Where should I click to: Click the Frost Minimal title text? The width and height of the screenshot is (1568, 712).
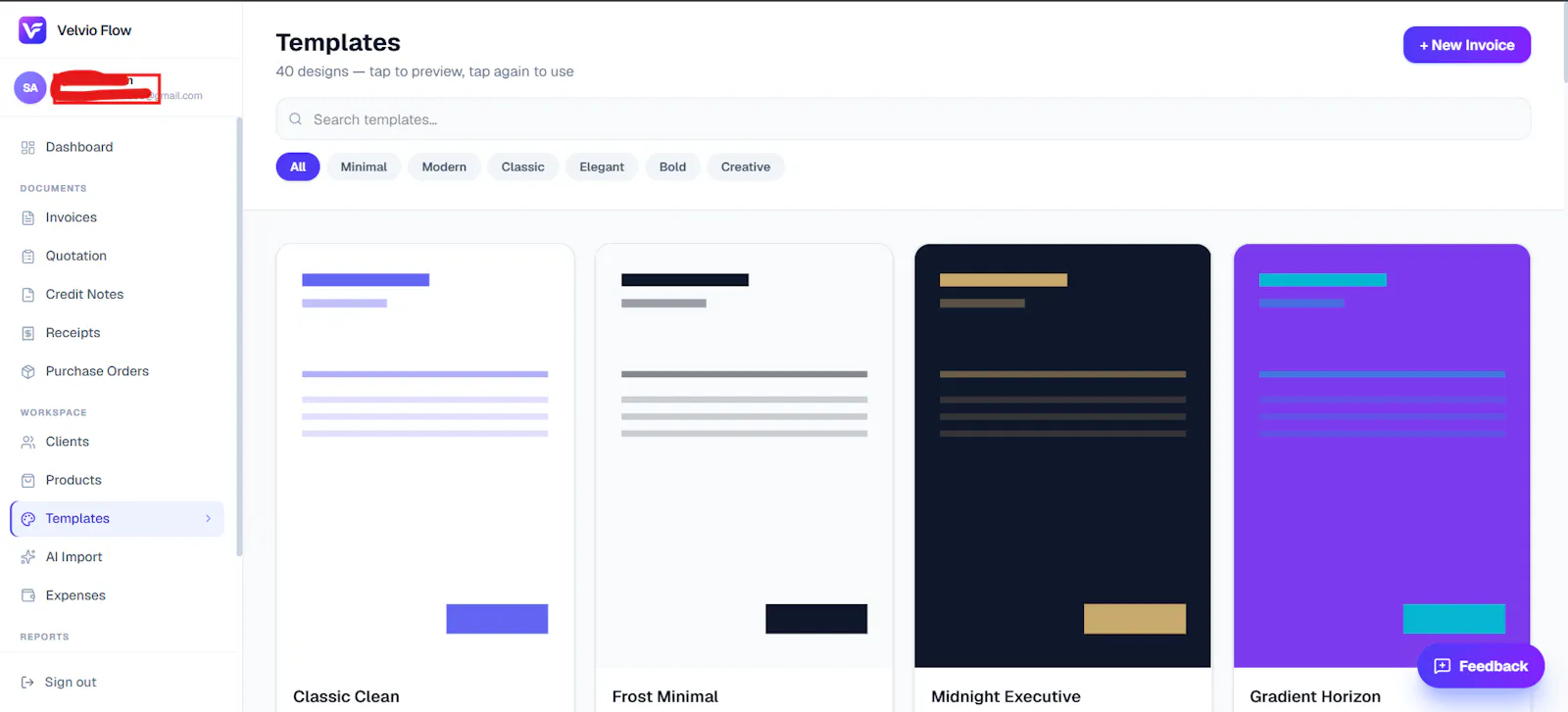[665, 696]
